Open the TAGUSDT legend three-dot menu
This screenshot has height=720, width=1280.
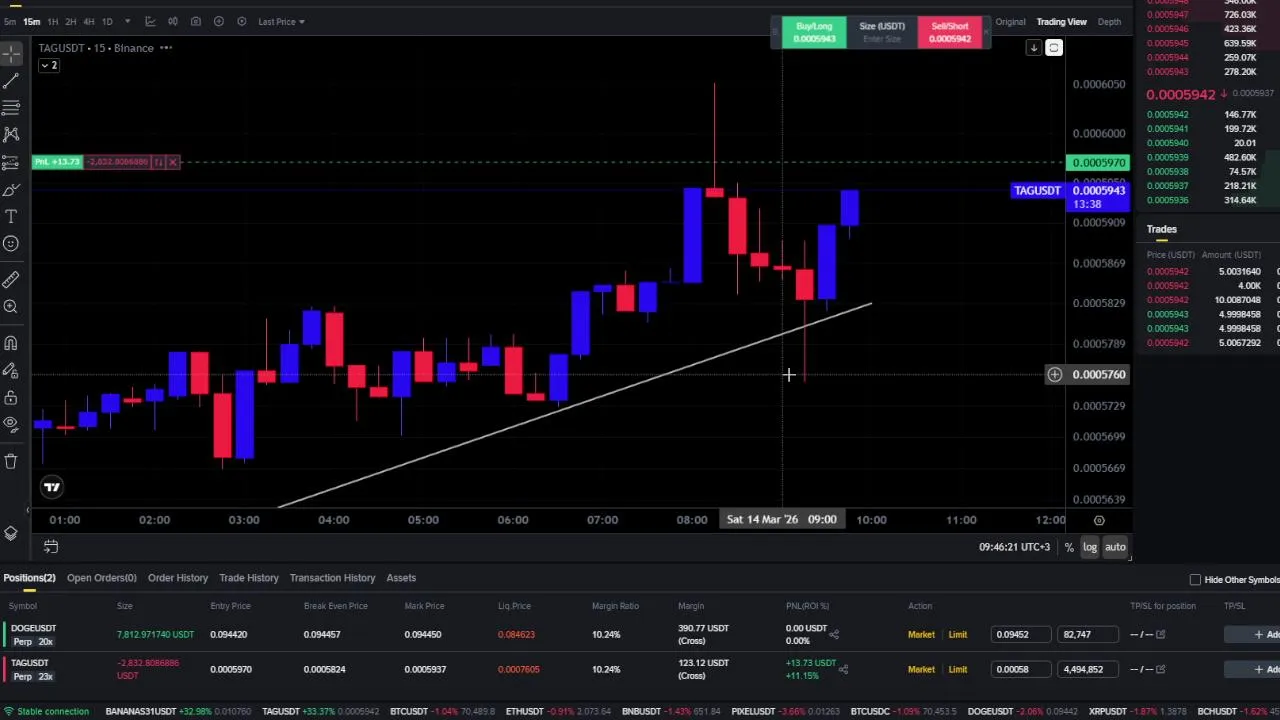(x=166, y=48)
